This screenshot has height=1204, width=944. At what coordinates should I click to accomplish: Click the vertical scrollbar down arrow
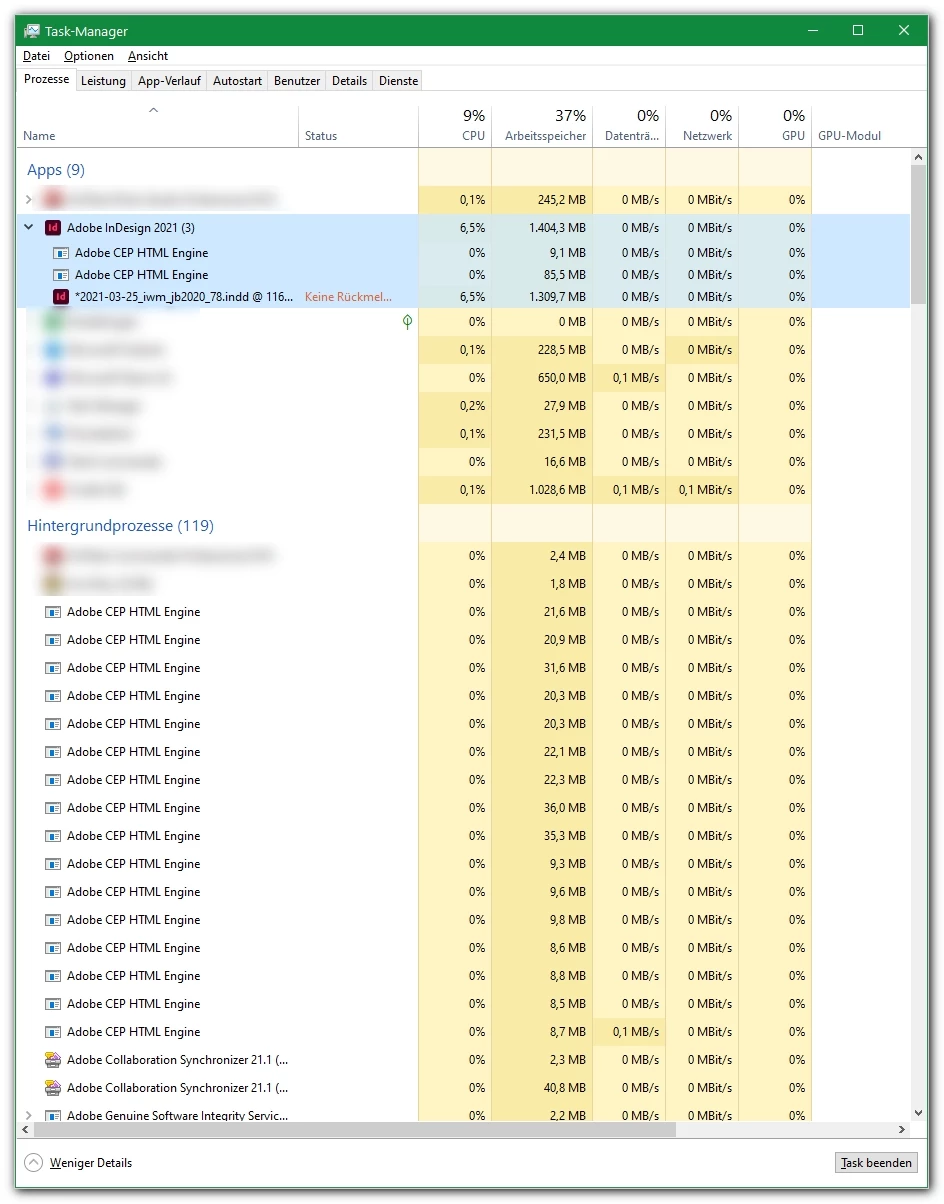coord(919,1112)
